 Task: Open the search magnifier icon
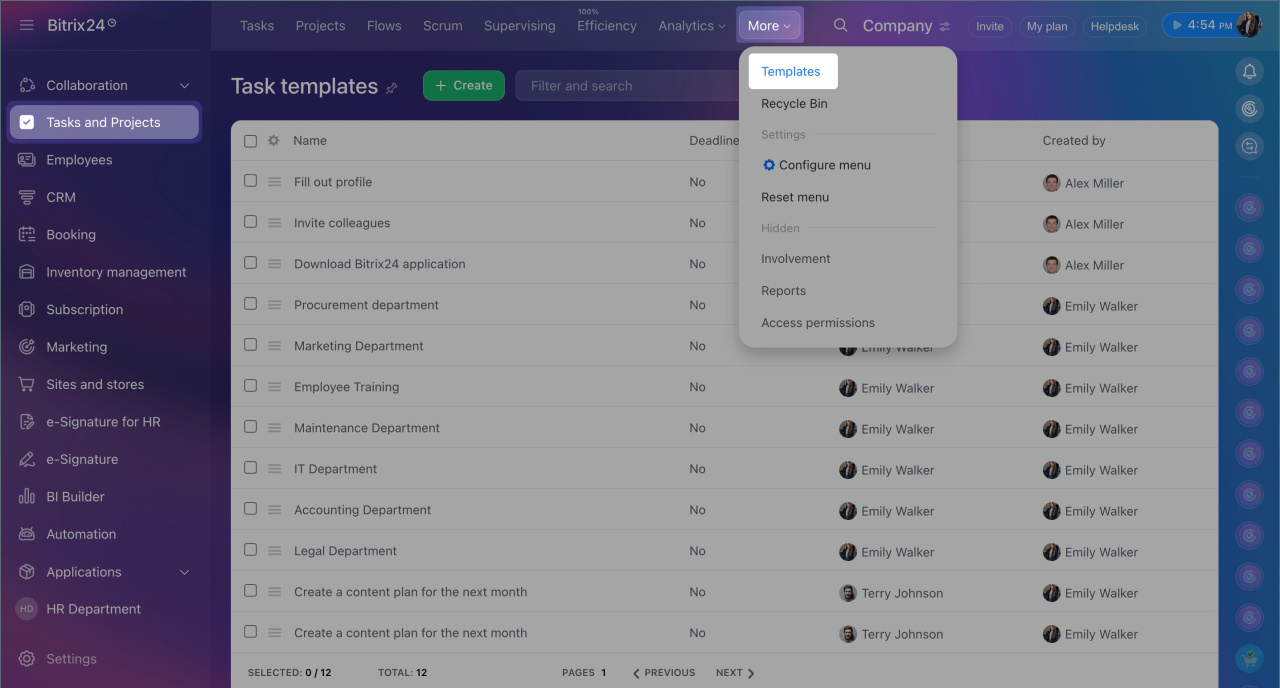click(841, 25)
